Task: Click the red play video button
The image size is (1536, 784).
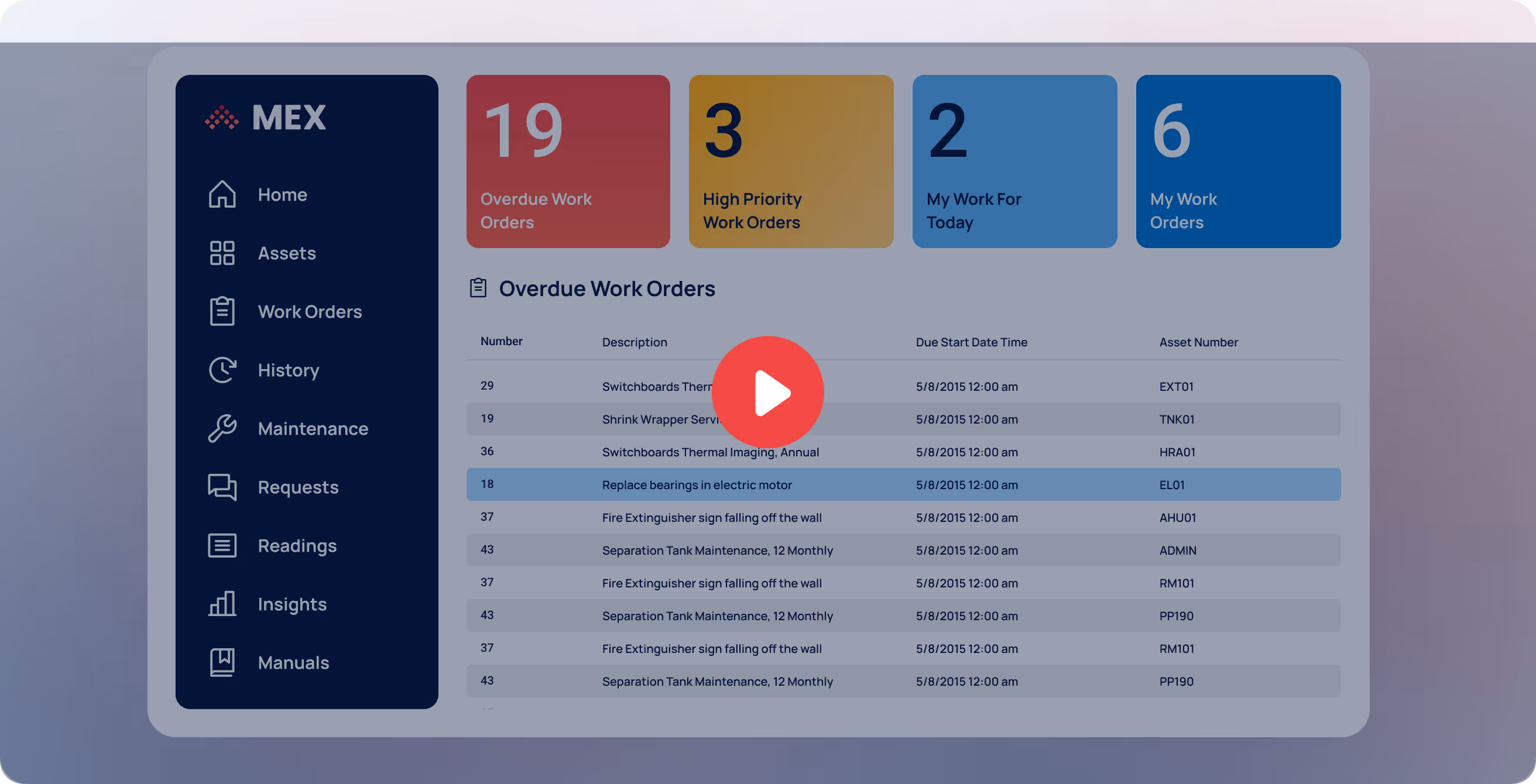Action: [x=767, y=391]
